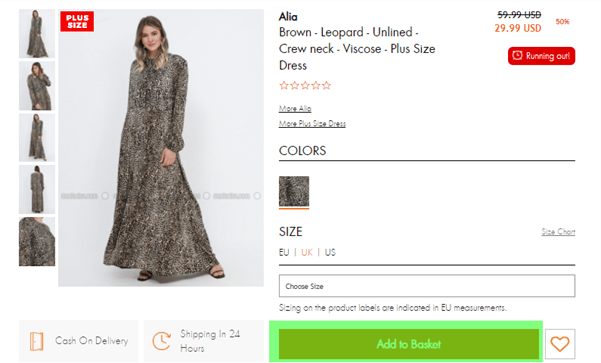Click the five-star rating row

coord(305,85)
